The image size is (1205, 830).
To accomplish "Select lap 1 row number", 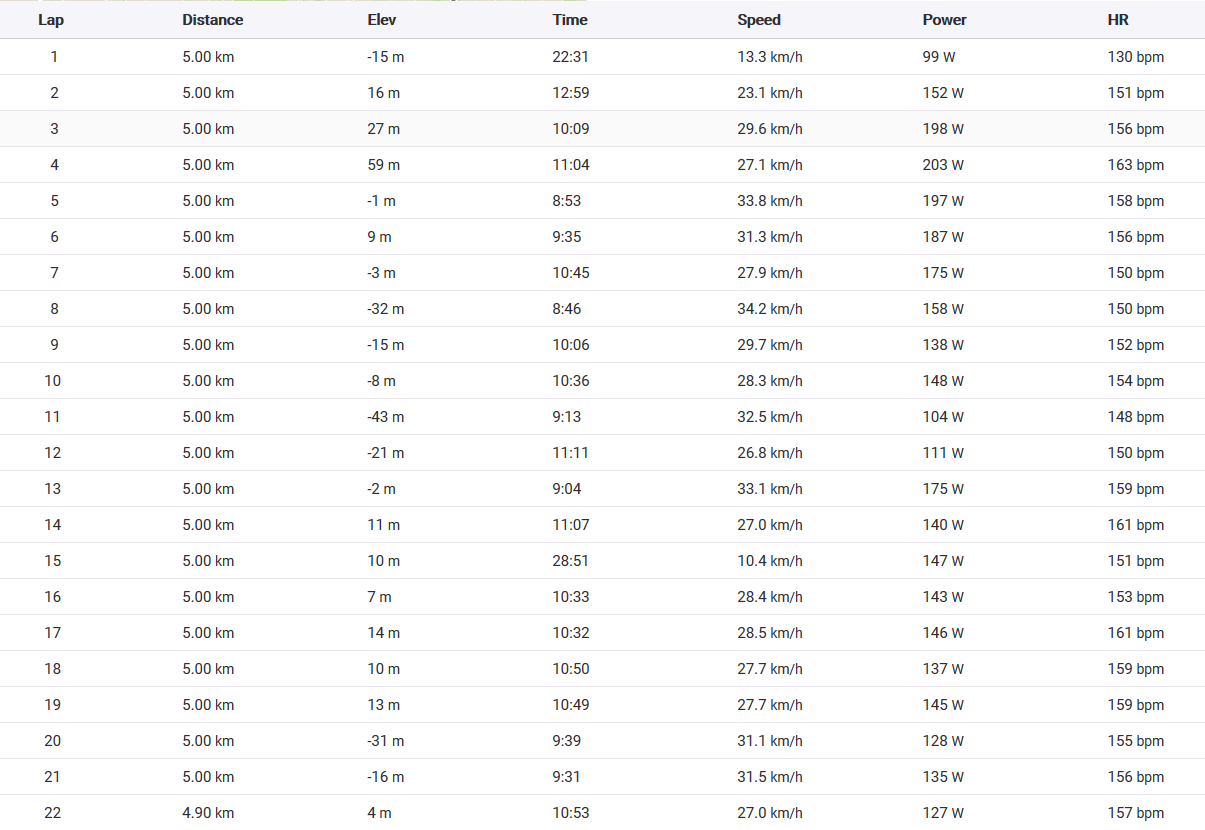I will [x=54, y=57].
